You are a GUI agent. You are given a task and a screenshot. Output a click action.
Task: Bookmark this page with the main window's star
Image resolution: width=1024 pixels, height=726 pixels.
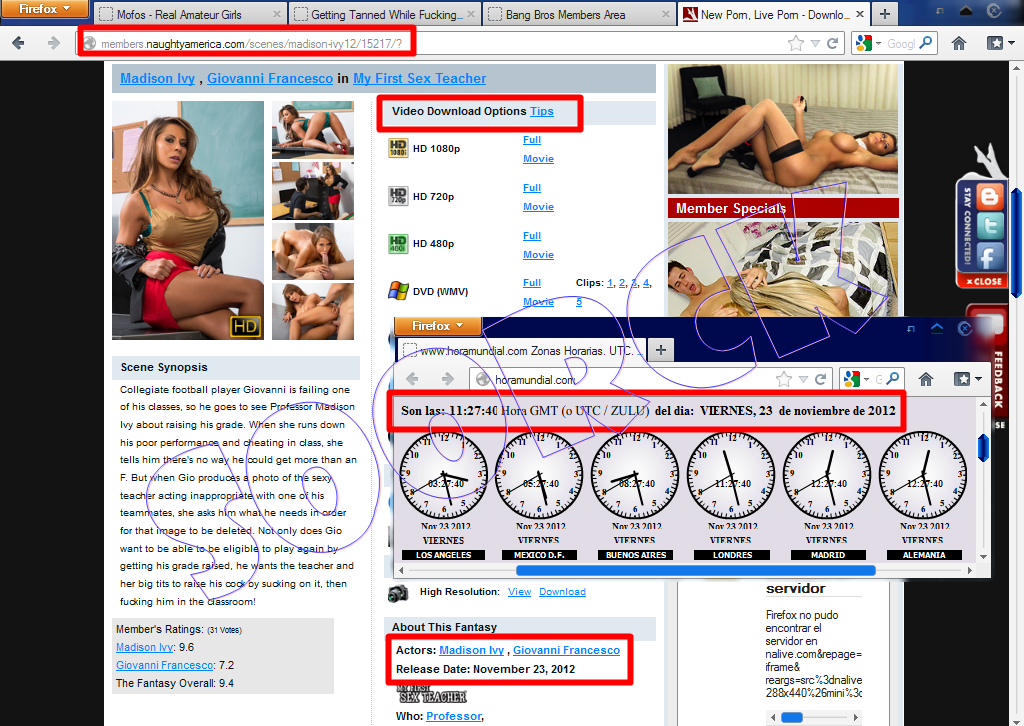(795, 44)
